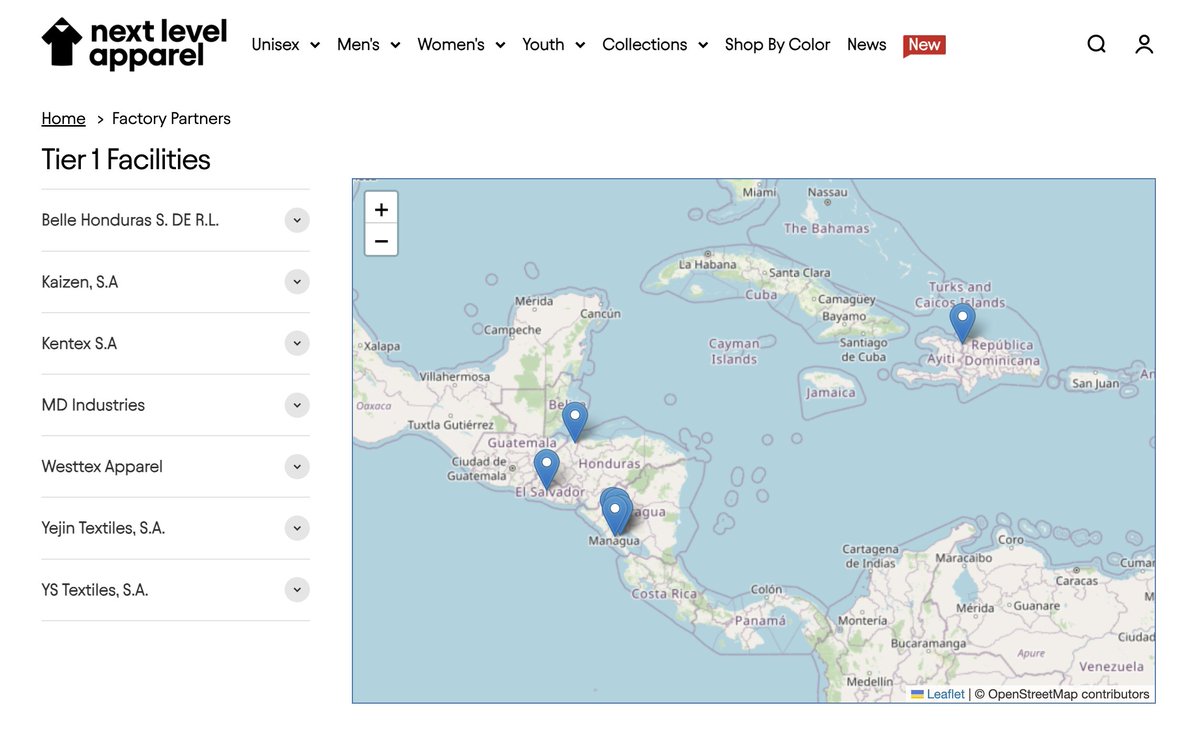Click the Cartagena de Indias label
The width and height of the screenshot is (1200, 731).
(870, 556)
